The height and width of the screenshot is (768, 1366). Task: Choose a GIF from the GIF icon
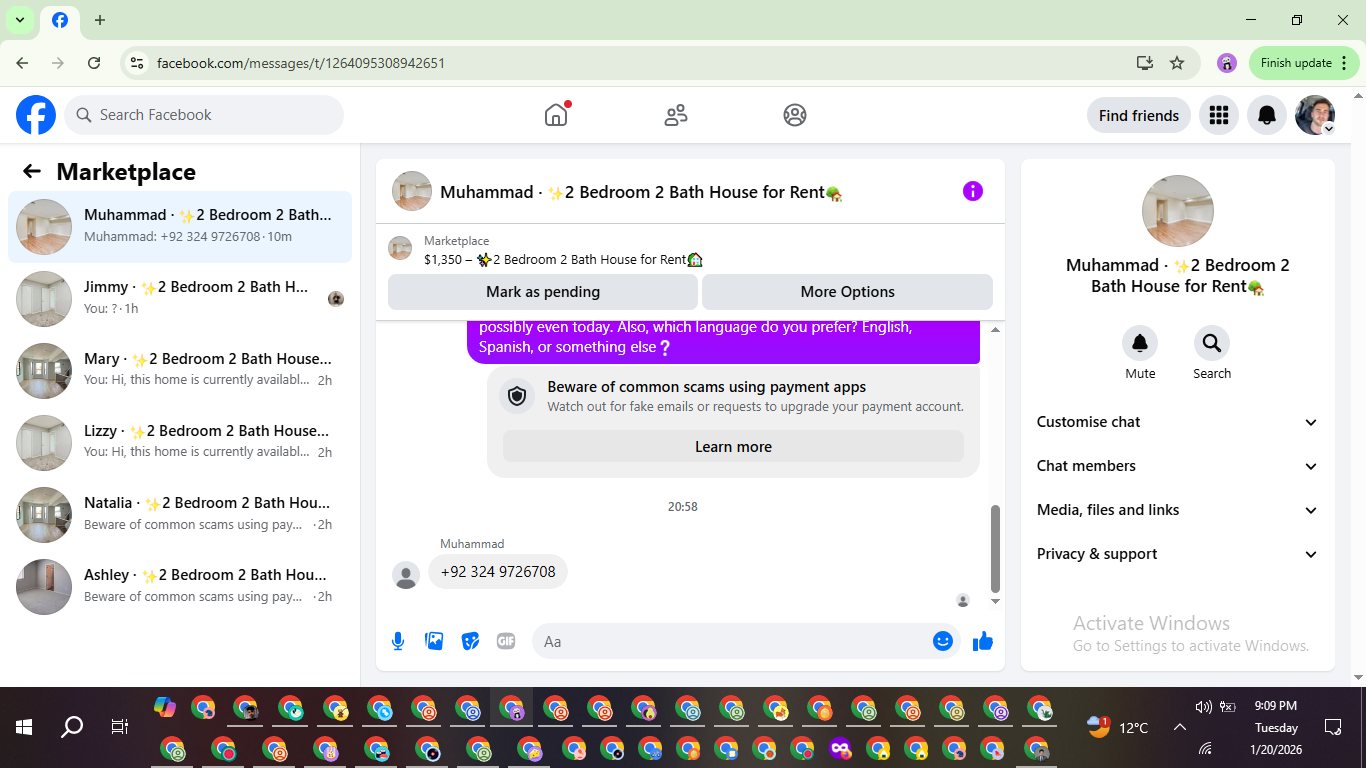coord(506,641)
